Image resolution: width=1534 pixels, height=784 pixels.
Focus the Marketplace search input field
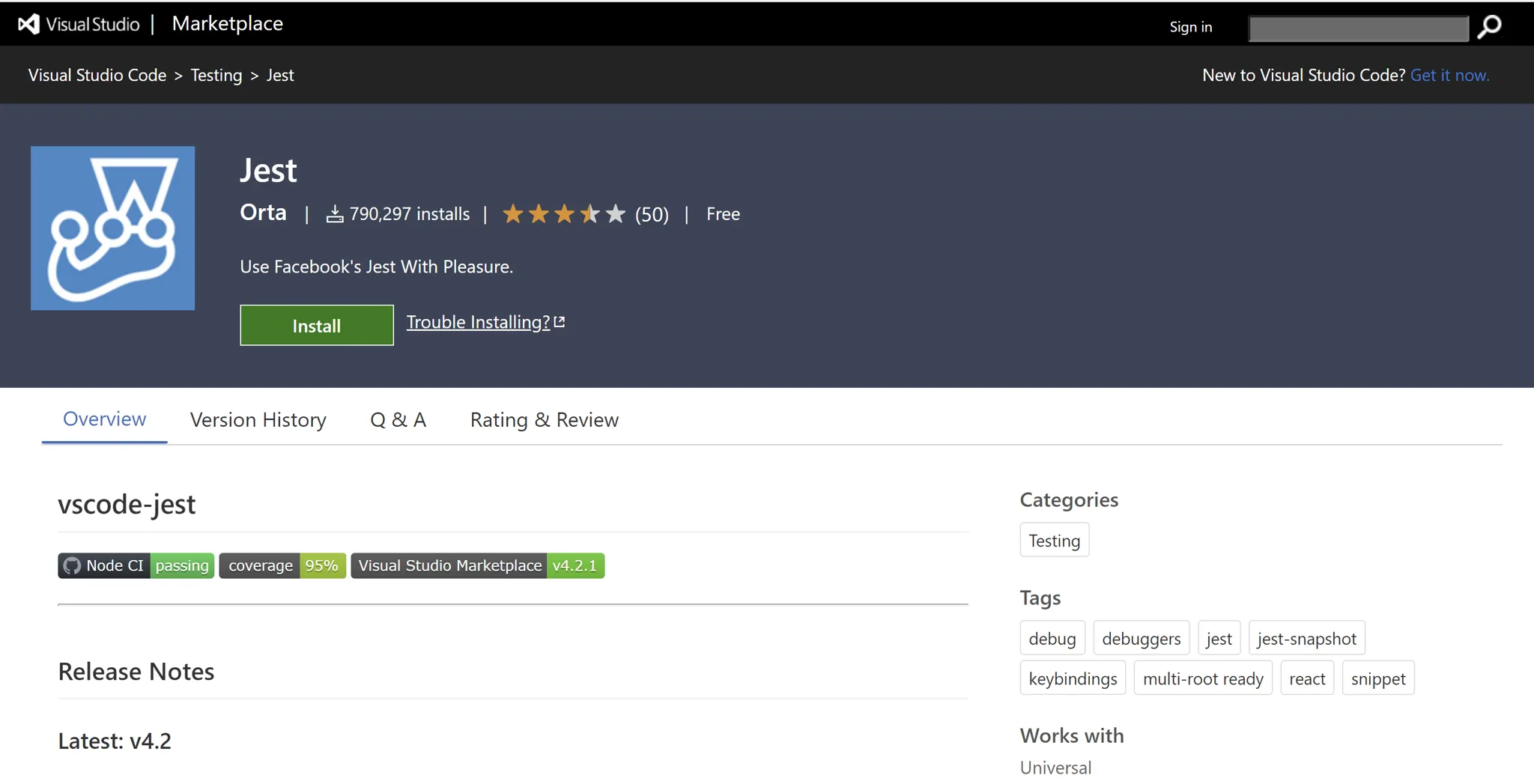click(1358, 28)
